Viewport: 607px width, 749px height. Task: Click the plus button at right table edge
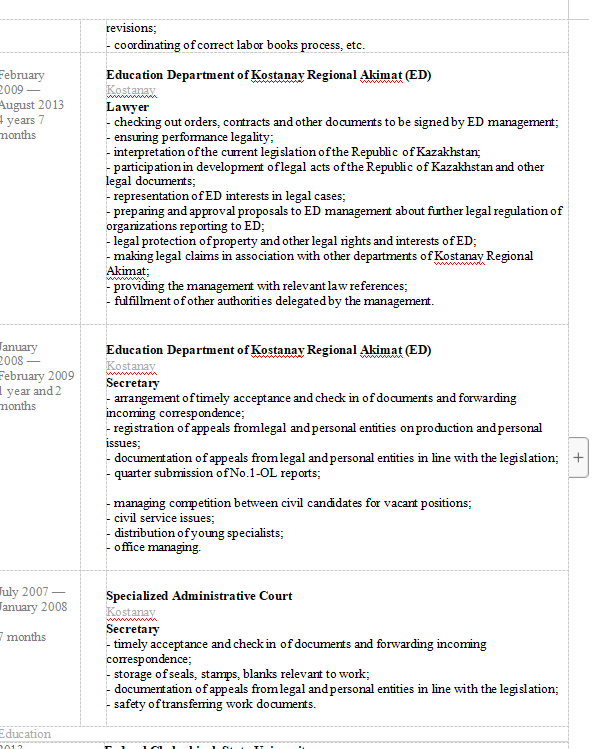click(578, 456)
